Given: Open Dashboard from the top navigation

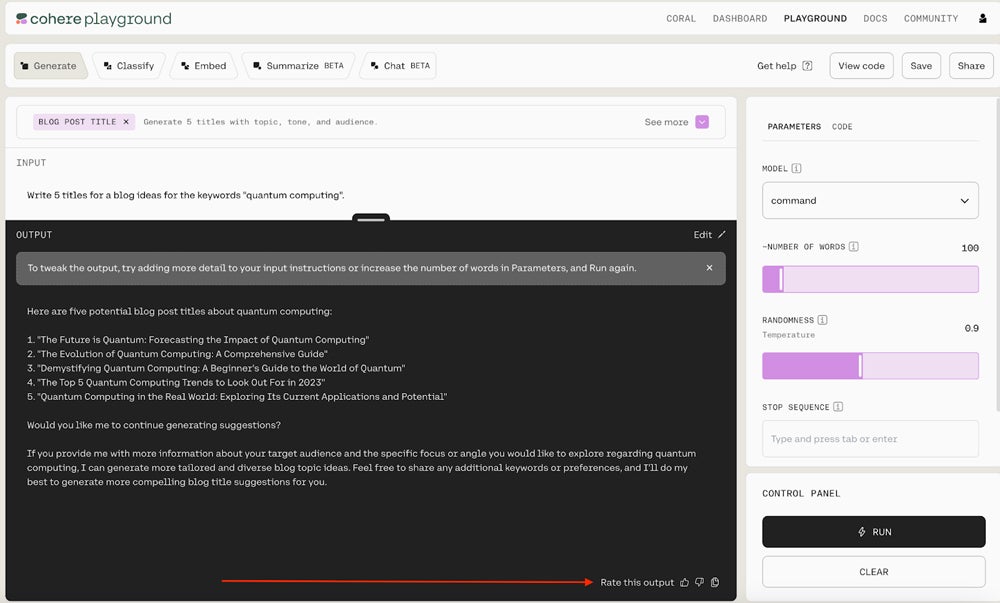Looking at the screenshot, I should [x=740, y=18].
